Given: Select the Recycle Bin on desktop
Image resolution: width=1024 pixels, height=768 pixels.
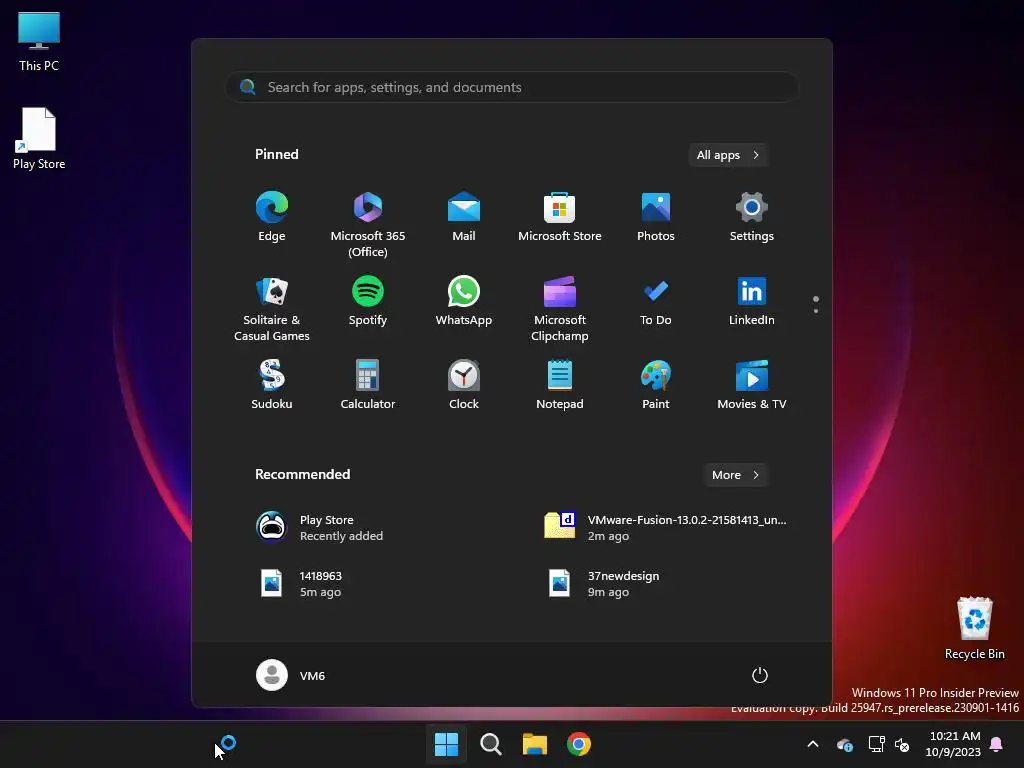Looking at the screenshot, I should point(974,628).
